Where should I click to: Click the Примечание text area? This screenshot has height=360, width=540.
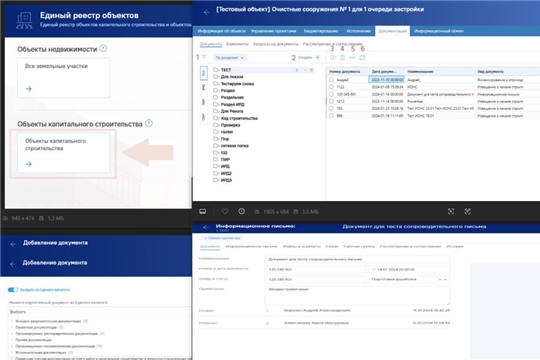pos(357,295)
